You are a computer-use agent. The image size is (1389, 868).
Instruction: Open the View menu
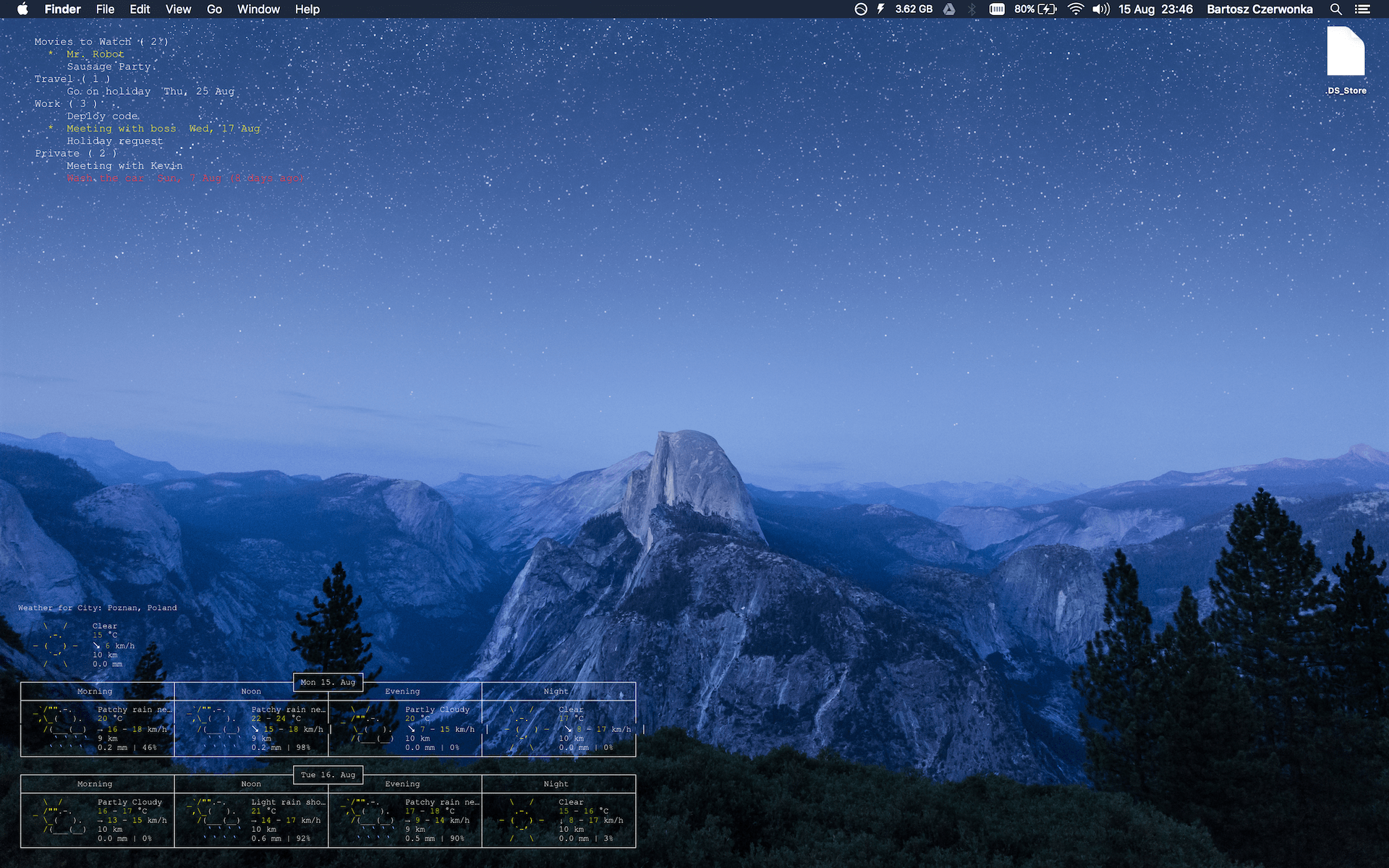point(178,9)
